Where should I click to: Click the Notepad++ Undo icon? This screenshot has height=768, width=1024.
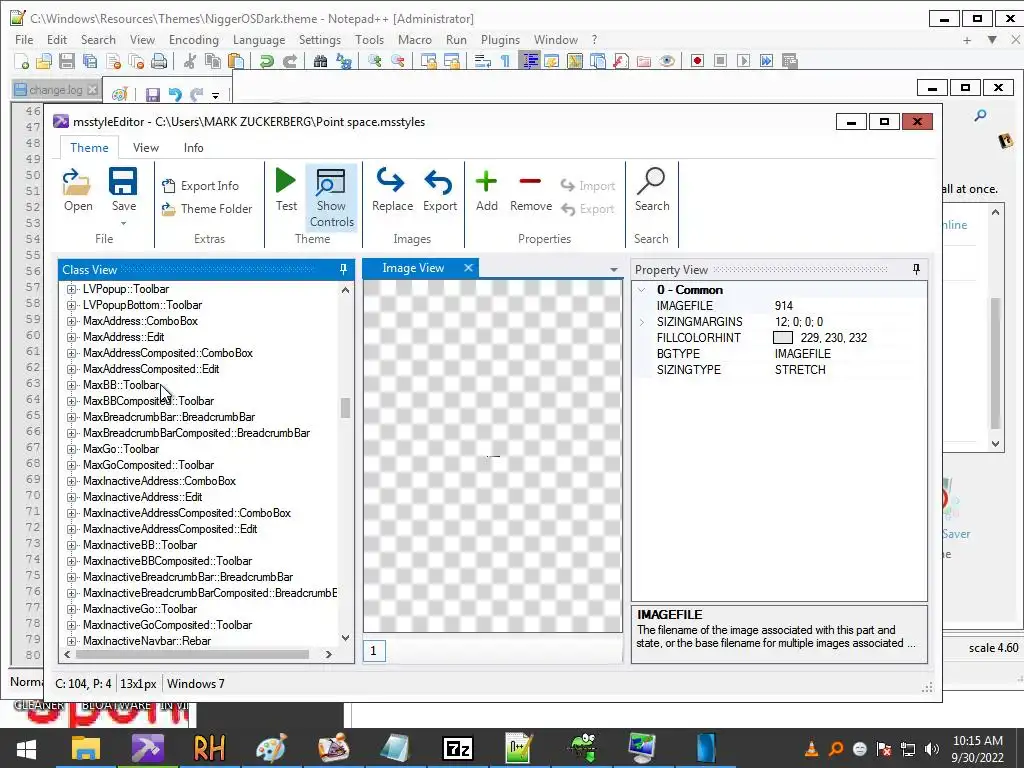tap(266, 61)
